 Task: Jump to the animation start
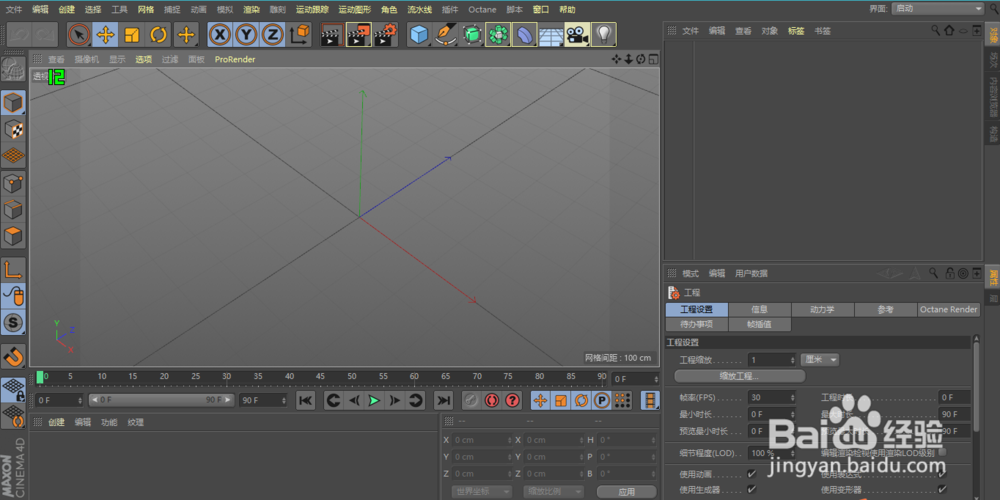click(305, 401)
